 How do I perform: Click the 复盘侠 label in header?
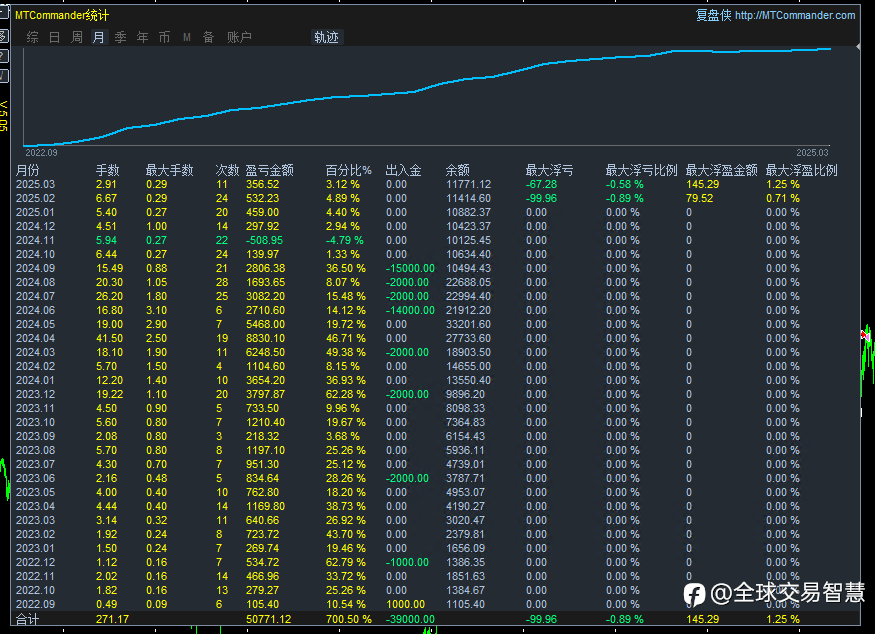pyautogui.click(x=713, y=15)
